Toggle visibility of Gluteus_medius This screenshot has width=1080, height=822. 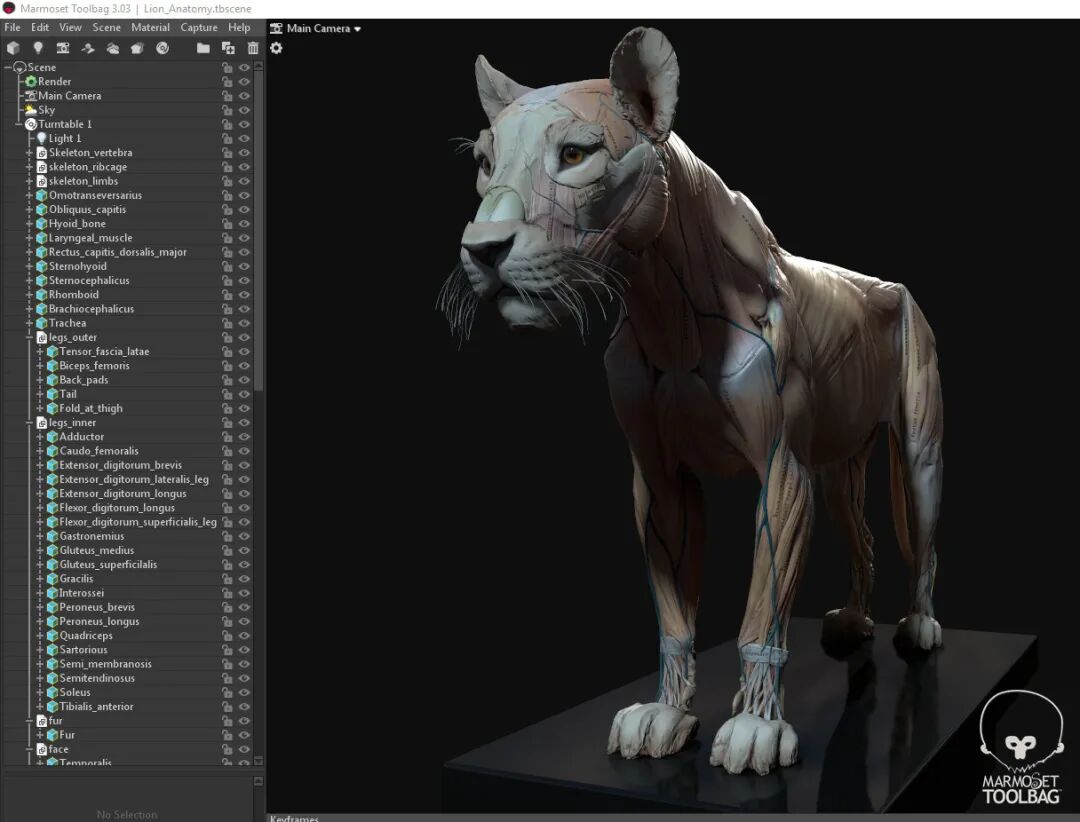pyautogui.click(x=244, y=551)
